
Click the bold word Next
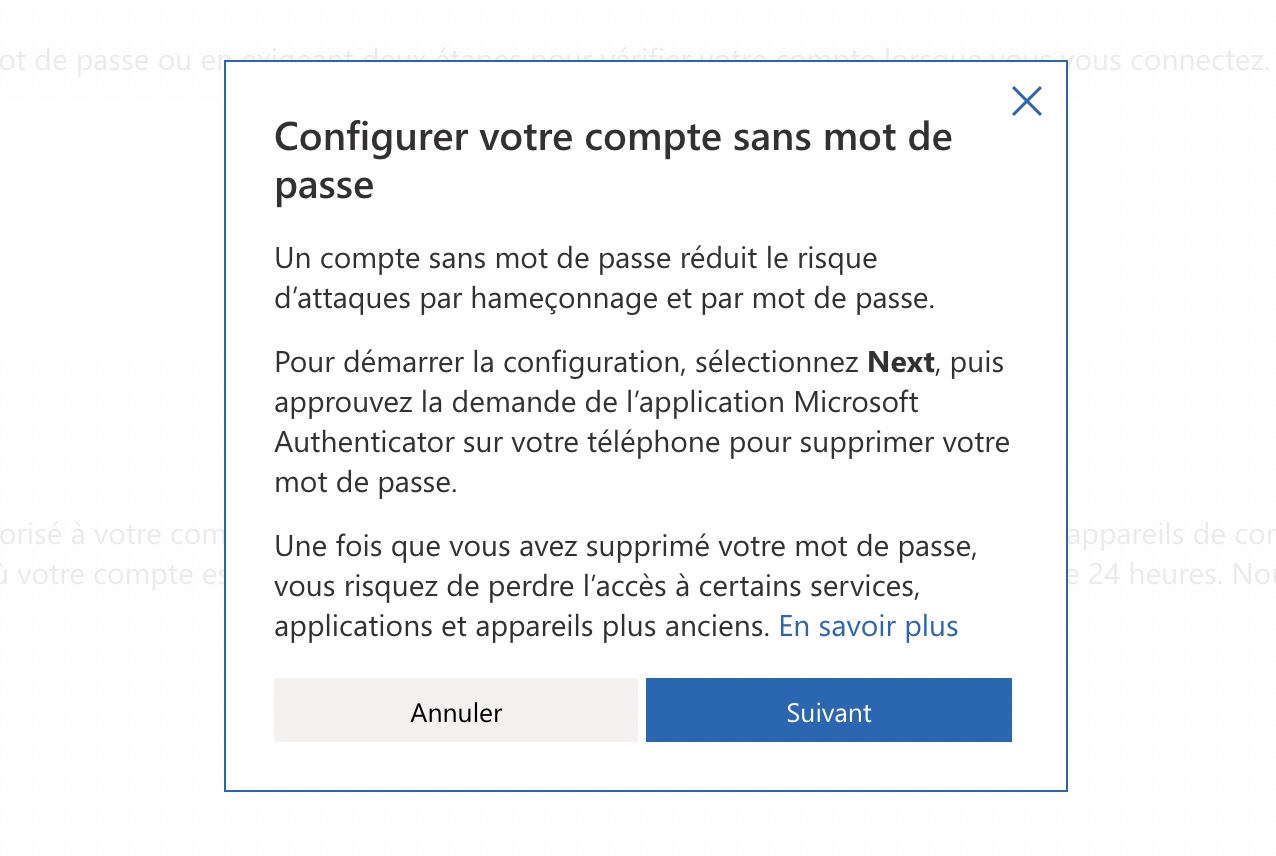click(x=901, y=362)
